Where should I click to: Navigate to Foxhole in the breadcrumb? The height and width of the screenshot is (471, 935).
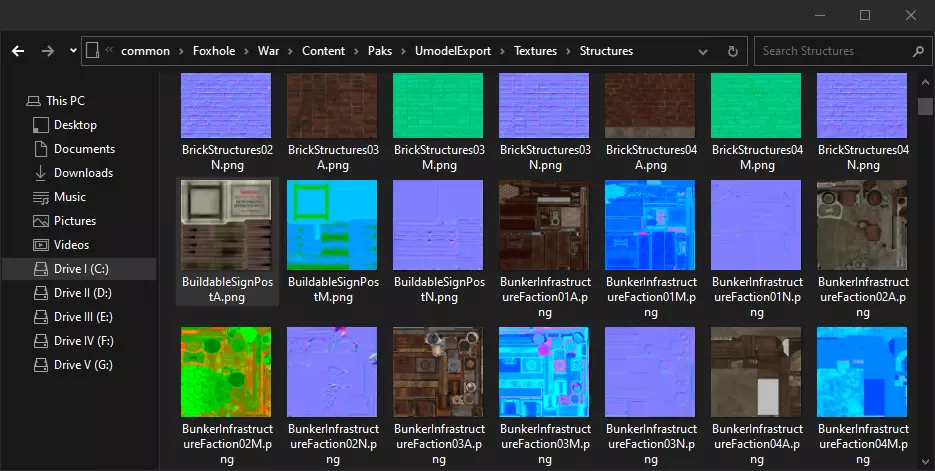pos(214,51)
